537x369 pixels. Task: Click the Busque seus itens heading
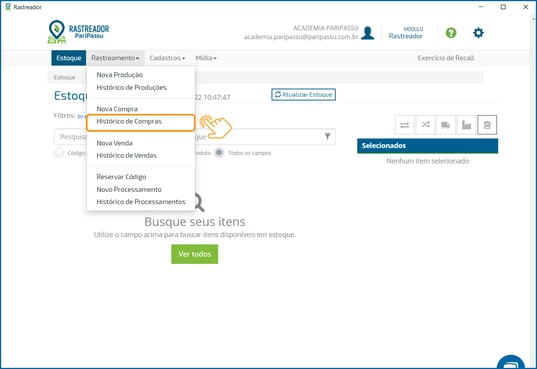point(195,222)
